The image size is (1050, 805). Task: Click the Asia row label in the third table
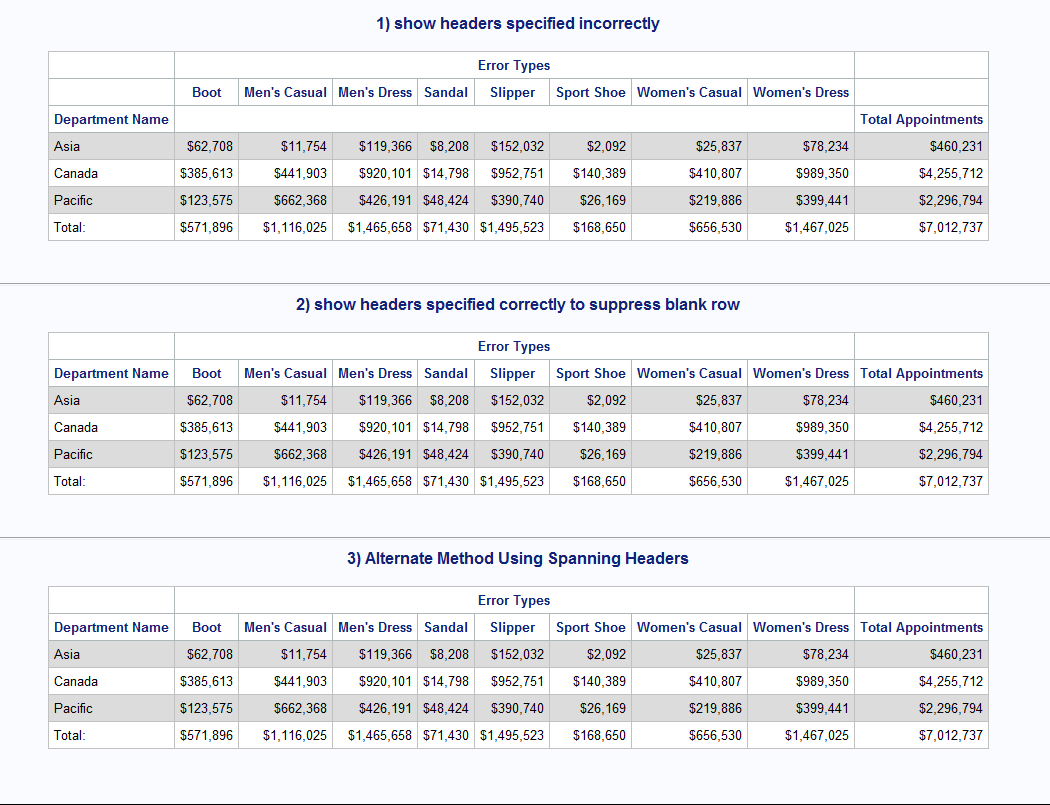click(x=67, y=654)
